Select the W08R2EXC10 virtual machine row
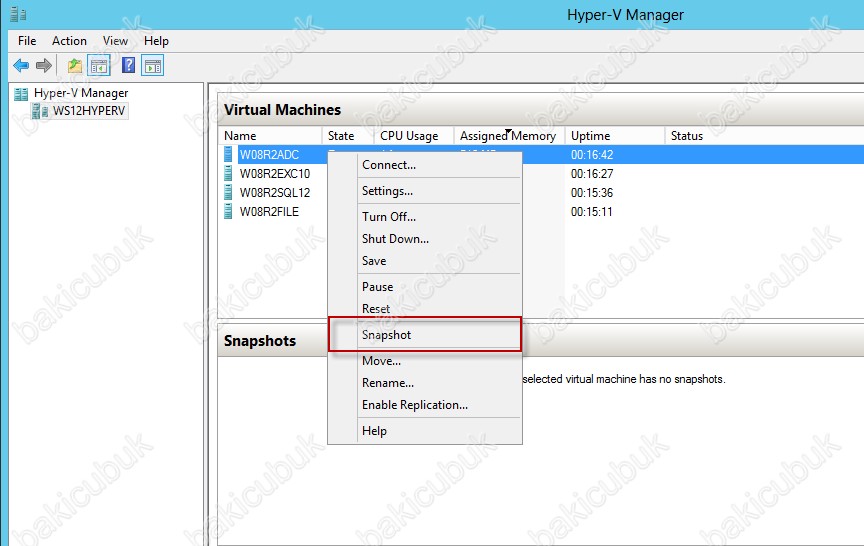This screenshot has height=546, width=864. 541,174
